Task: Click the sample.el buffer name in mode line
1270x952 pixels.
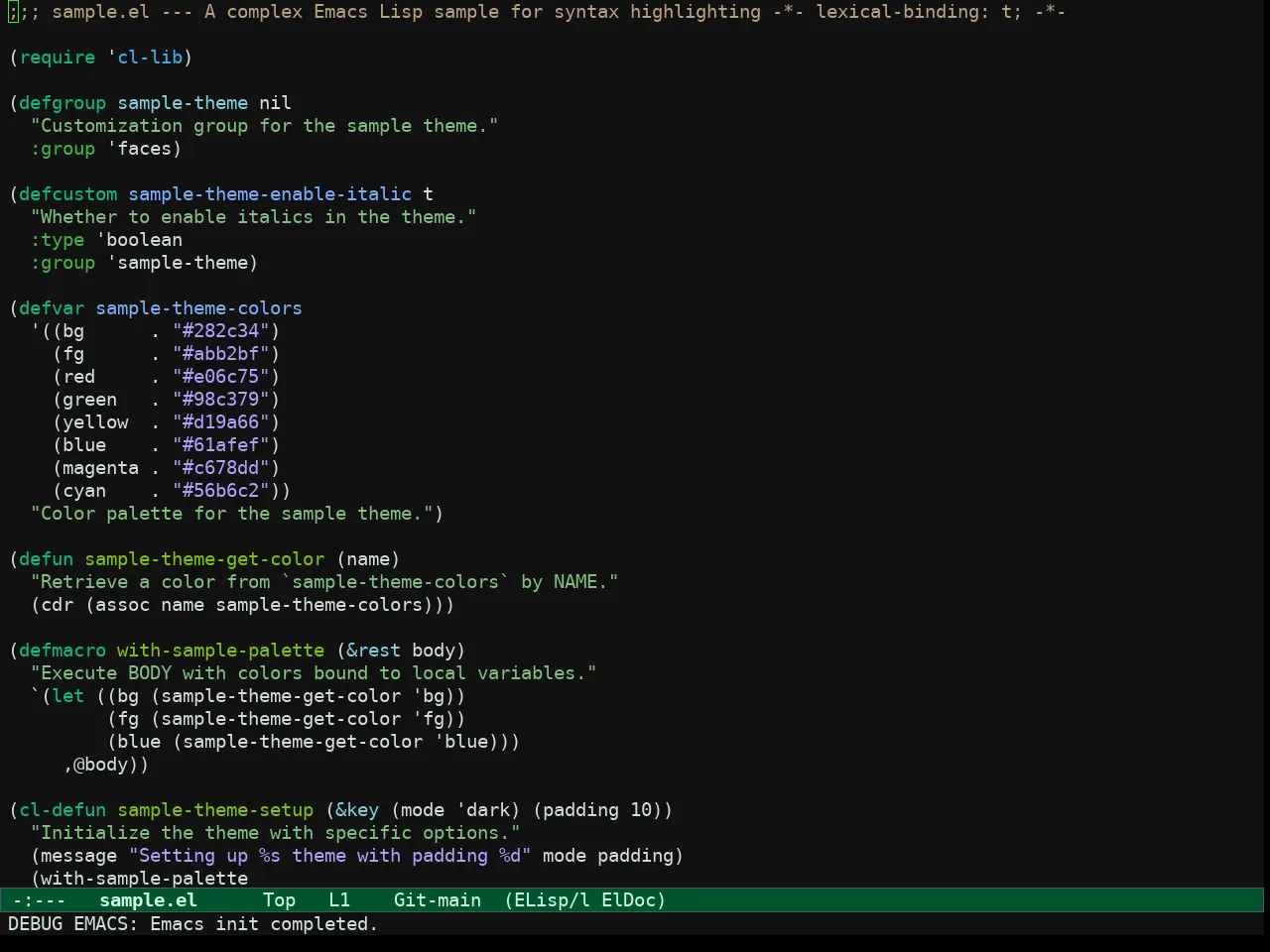Action: tap(148, 900)
